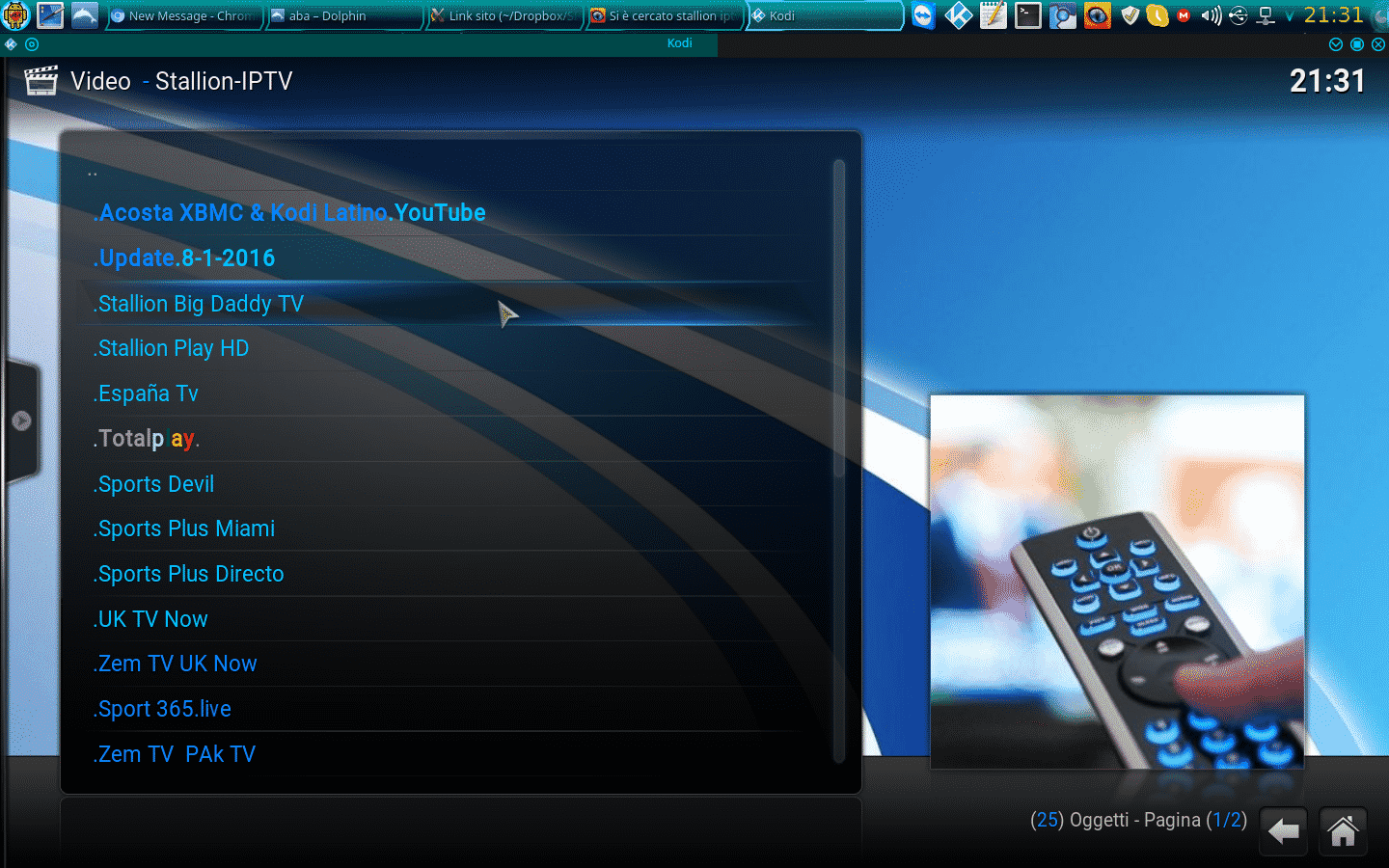Click the shield update tray icon
The height and width of the screenshot is (868, 1389).
click(1130, 15)
